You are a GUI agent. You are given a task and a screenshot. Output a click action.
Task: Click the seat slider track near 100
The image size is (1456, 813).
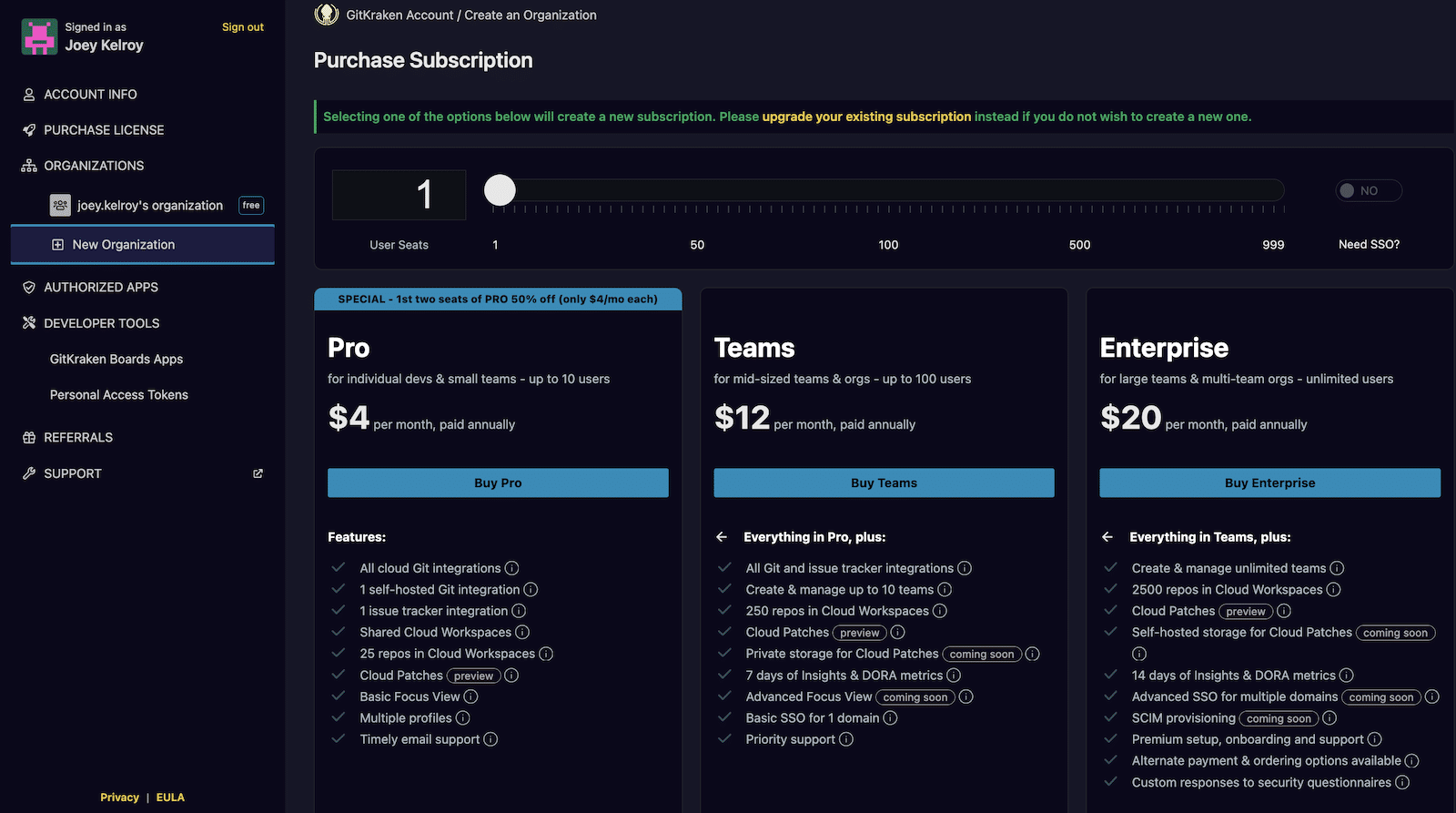(x=888, y=190)
